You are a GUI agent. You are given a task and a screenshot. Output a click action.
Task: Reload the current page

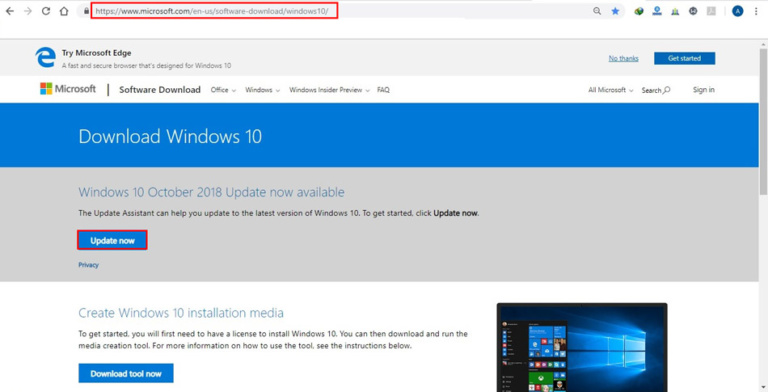(x=46, y=11)
